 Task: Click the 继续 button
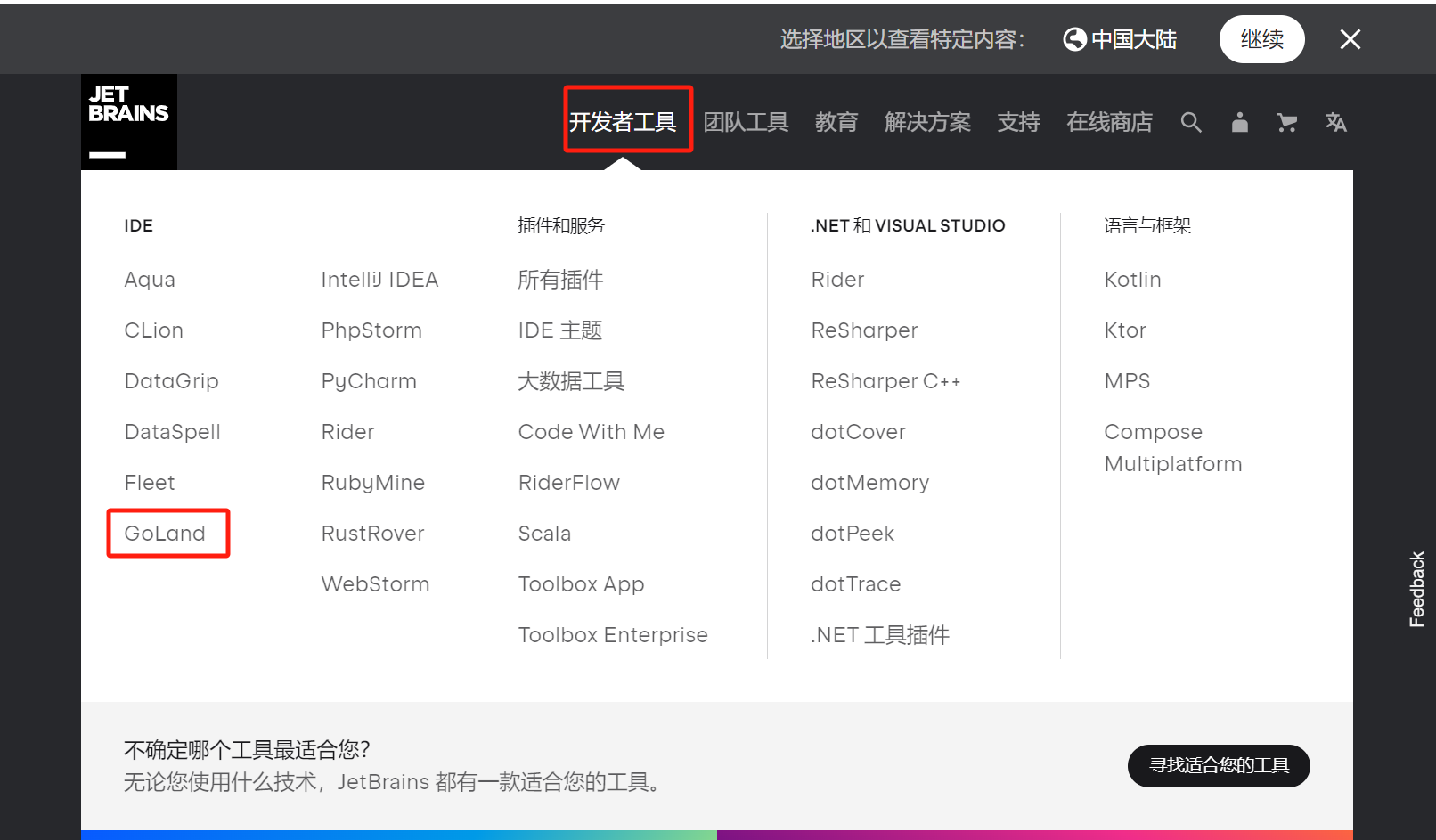coord(1261,39)
